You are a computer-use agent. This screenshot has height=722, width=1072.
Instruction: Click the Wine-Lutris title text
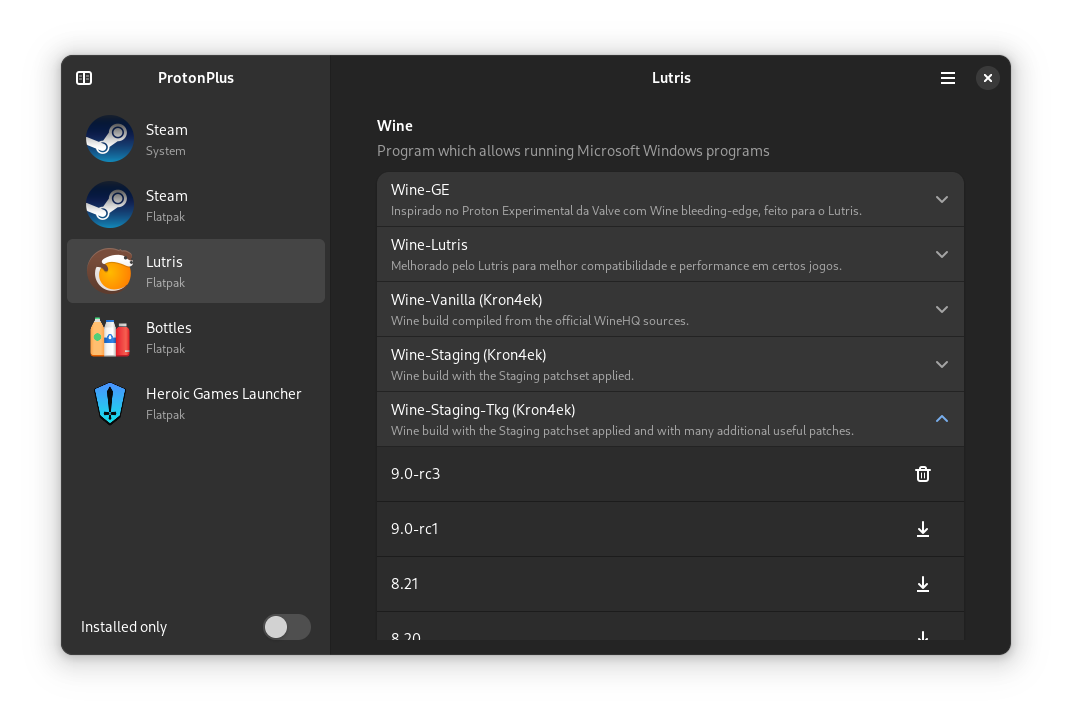click(429, 245)
